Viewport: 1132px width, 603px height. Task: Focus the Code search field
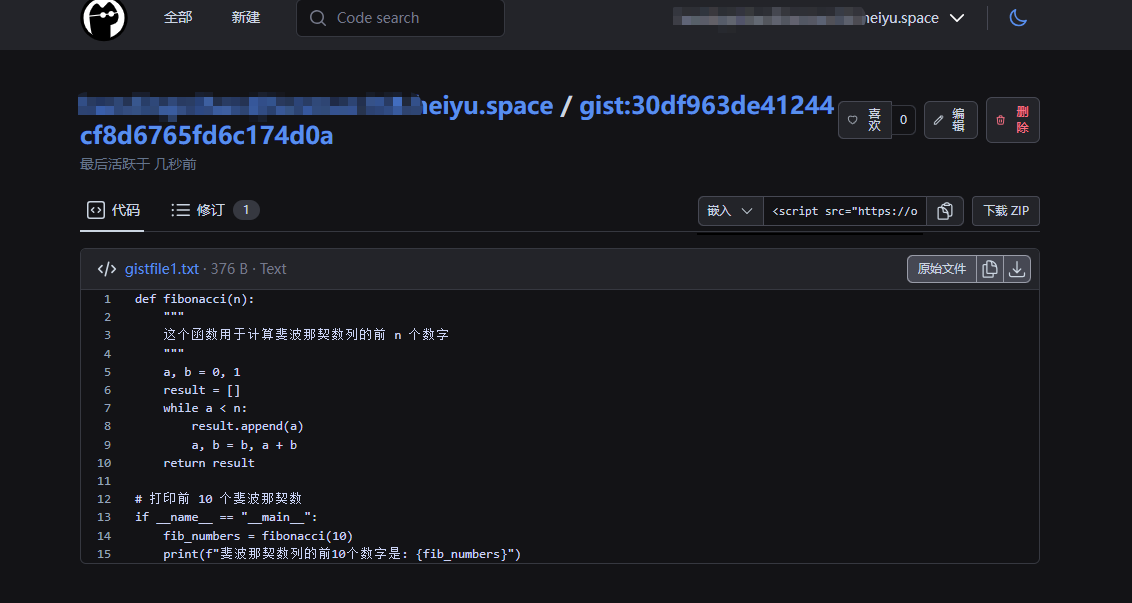[x=400, y=18]
